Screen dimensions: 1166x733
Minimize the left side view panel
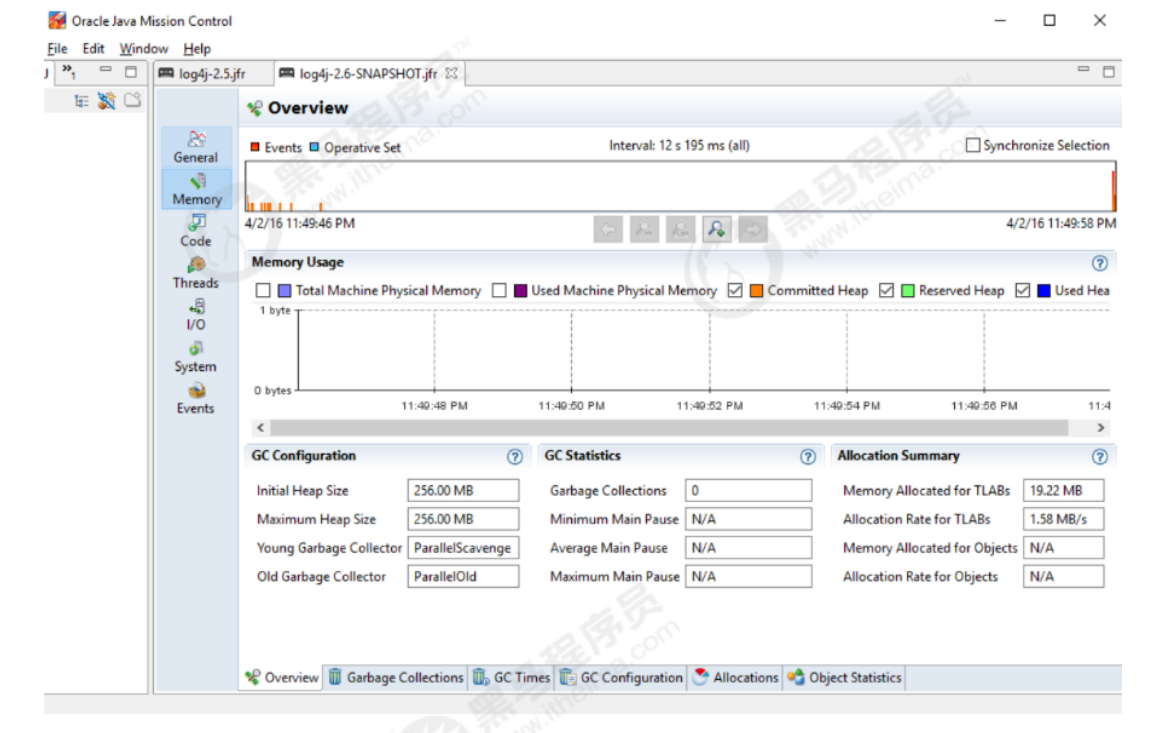106,70
